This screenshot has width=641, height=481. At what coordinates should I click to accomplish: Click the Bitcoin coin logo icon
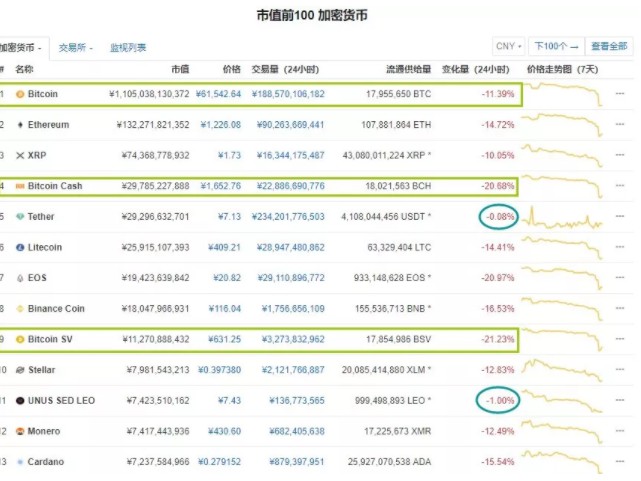pos(20,94)
